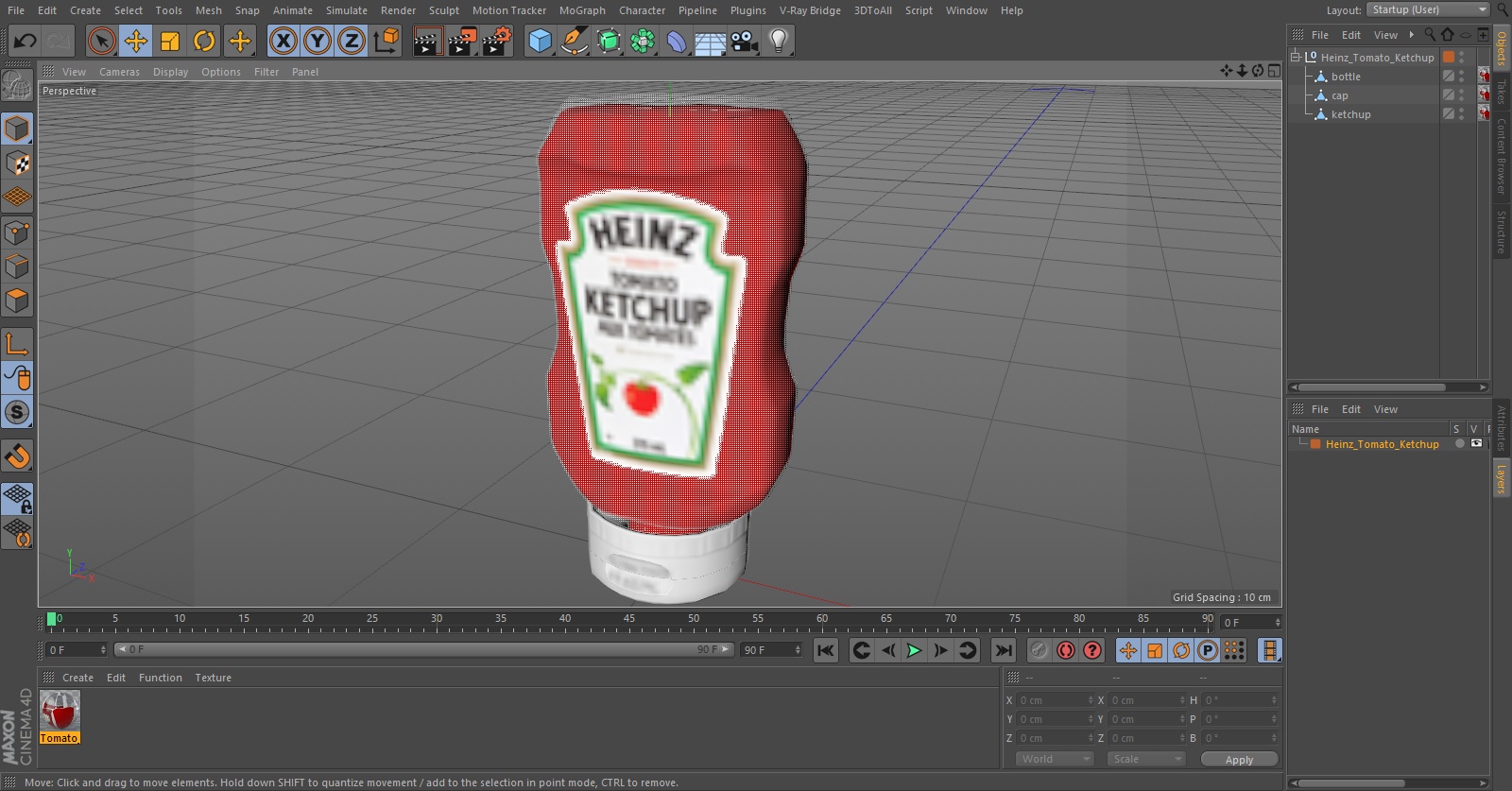Add a Bend deformer object
Screen dimensions: 1512x791
tap(677, 41)
